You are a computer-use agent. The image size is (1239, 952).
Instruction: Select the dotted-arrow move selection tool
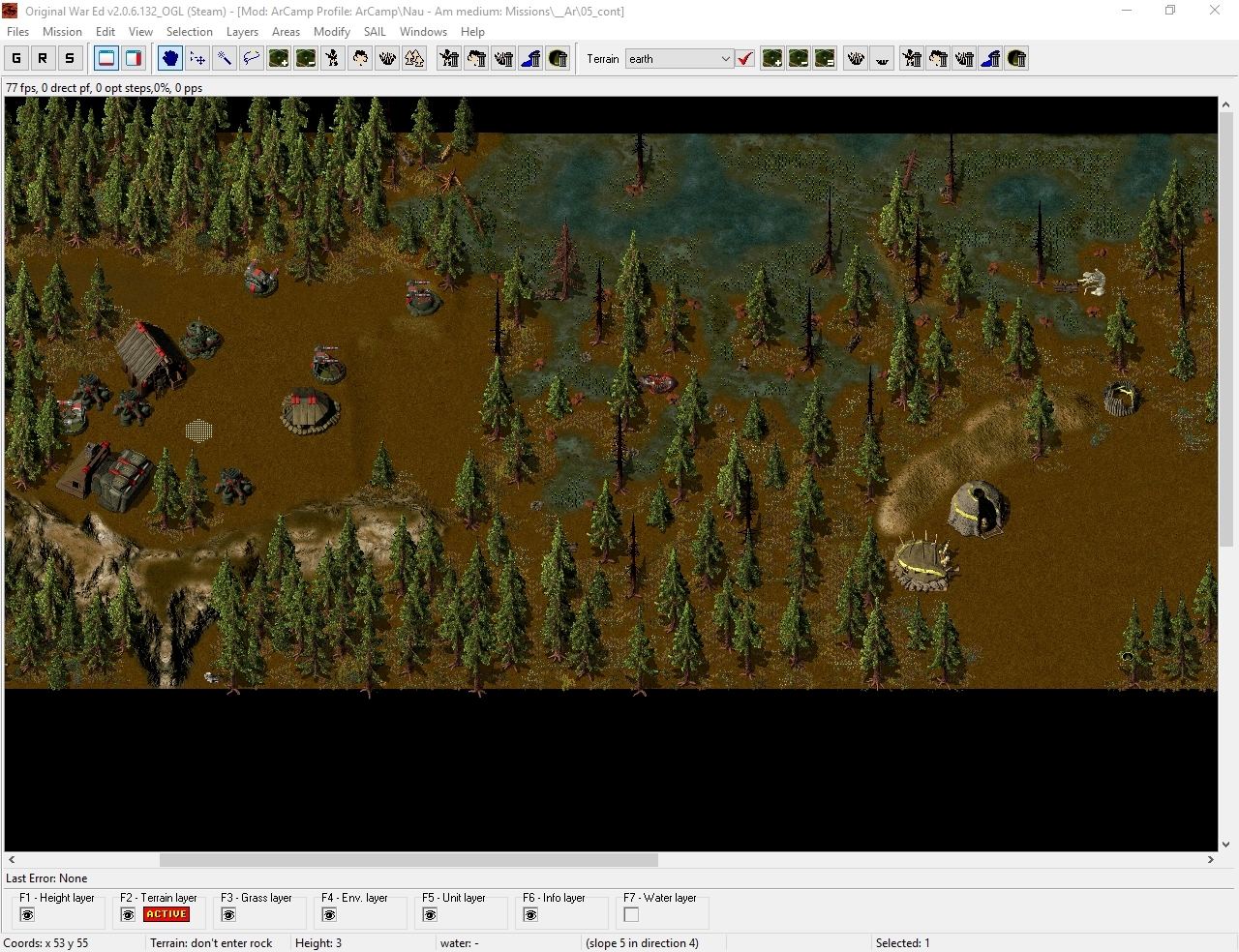[197, 59]
